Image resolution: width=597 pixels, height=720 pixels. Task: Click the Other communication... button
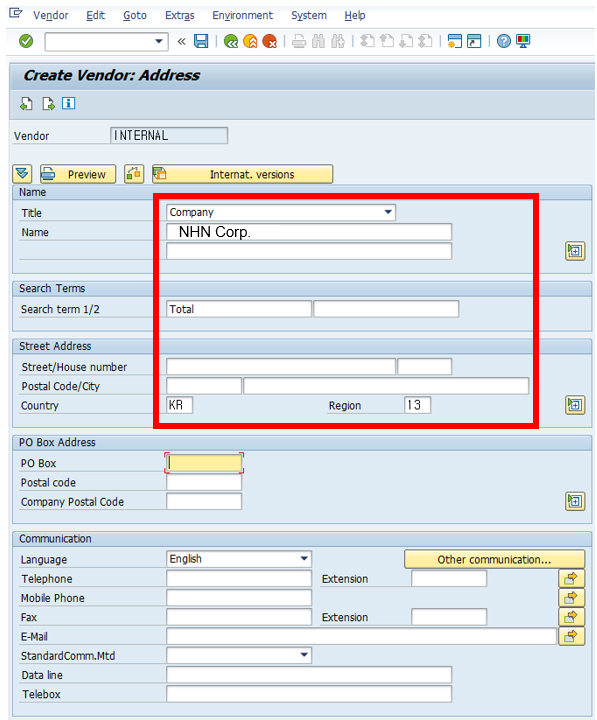[494, 559]
